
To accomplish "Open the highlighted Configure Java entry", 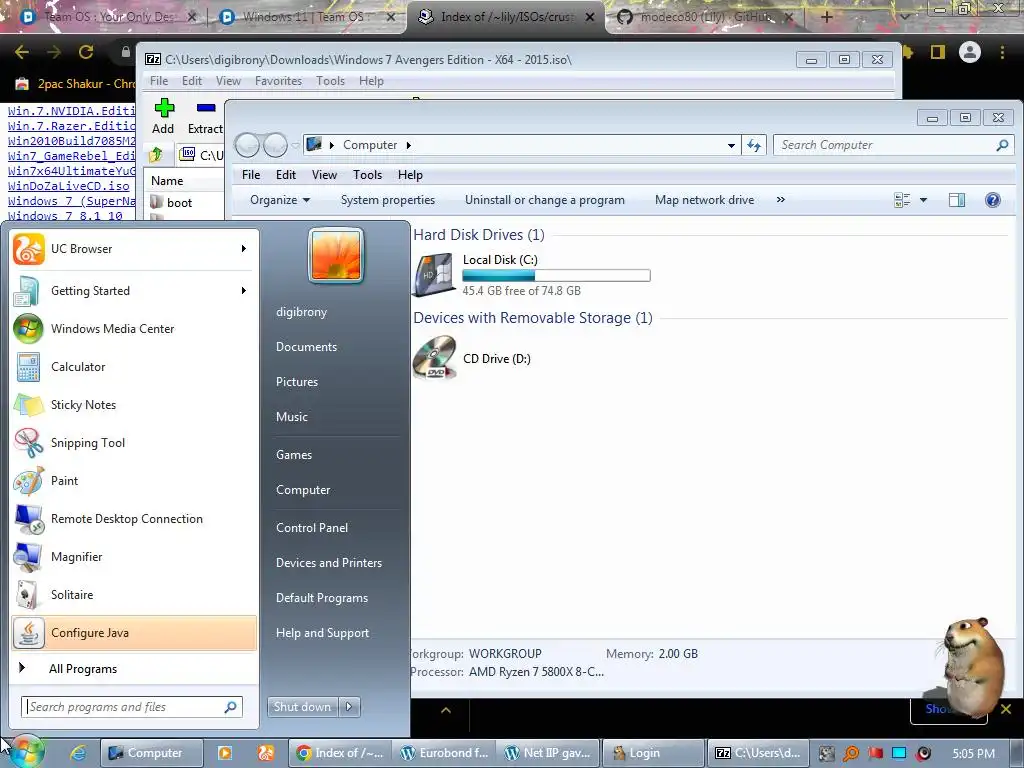I will tap(134, 633).
